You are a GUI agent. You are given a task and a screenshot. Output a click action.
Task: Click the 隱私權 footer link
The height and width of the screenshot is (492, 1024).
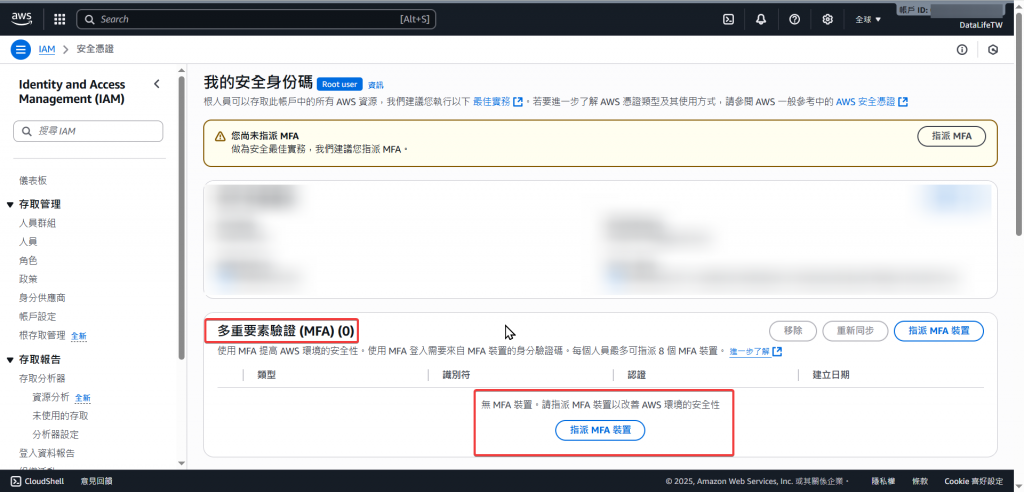point(883,481)
